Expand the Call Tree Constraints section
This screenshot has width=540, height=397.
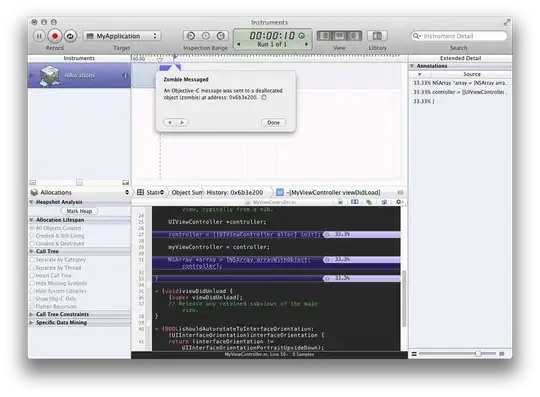tap(31, 314)
